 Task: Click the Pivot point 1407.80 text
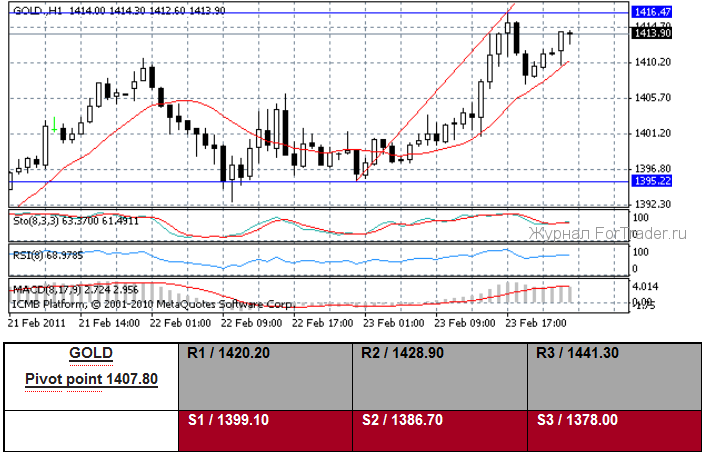tap(91, 379)
